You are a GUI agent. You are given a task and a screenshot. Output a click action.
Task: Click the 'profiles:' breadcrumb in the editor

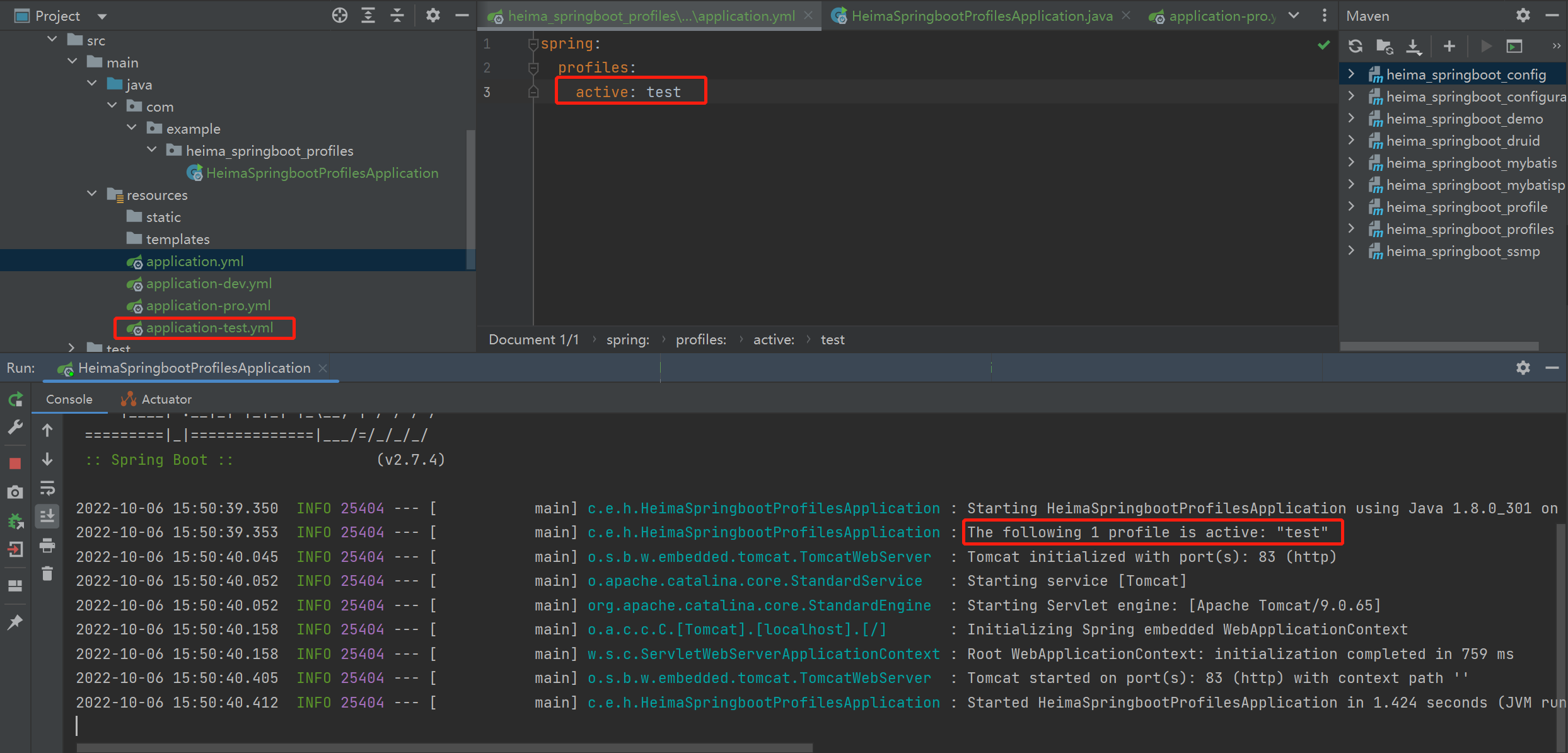(x=700, y=339)
